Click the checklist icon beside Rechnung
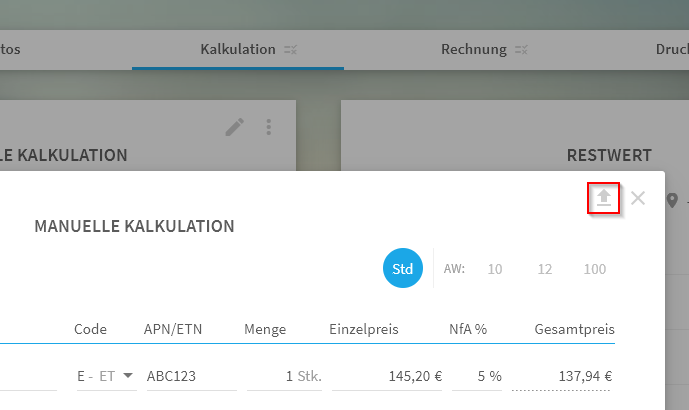 point(521,50)
